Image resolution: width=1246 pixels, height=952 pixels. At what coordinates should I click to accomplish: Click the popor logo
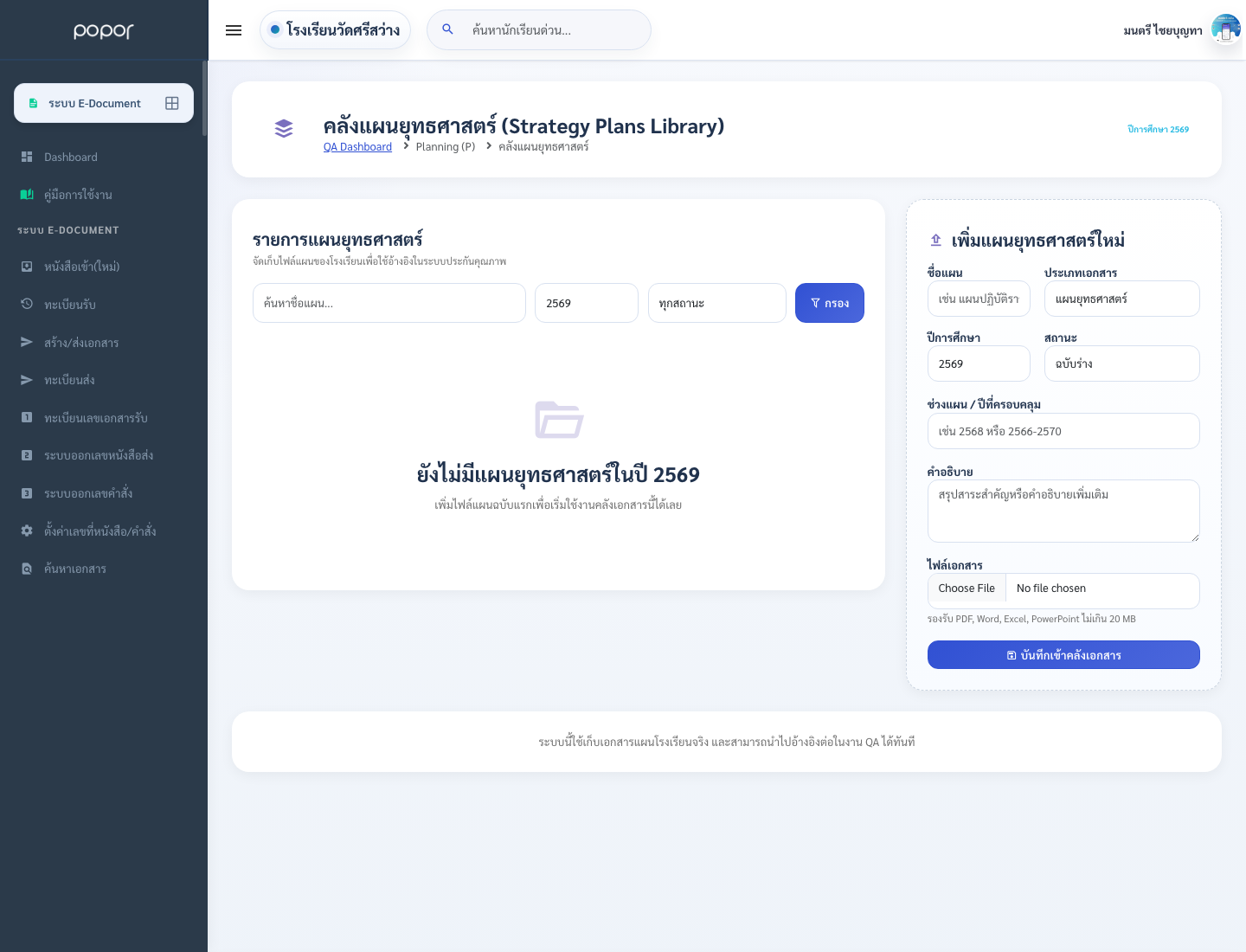click(104, 31)
